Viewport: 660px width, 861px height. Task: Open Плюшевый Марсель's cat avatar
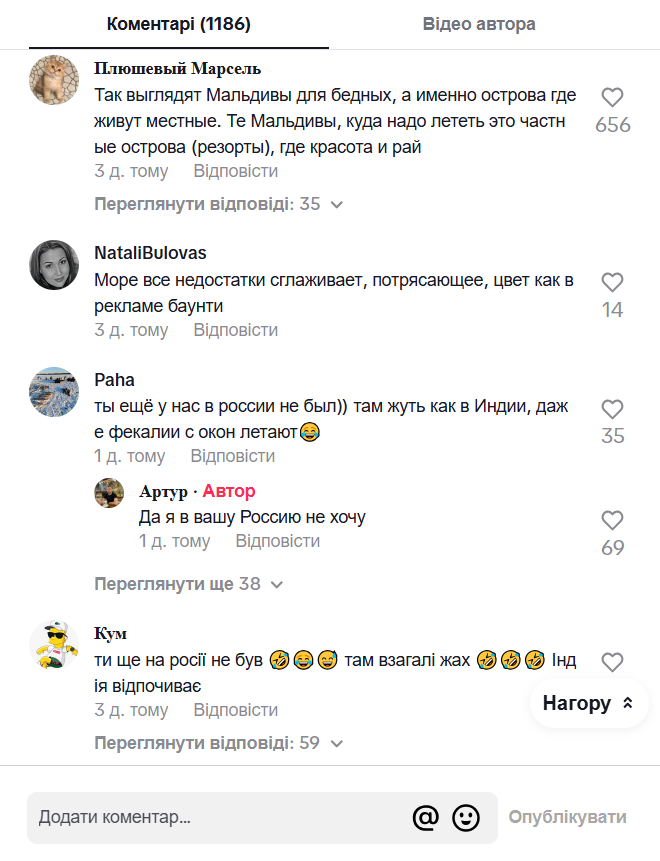pyautogui.click(x=54, y=79)
